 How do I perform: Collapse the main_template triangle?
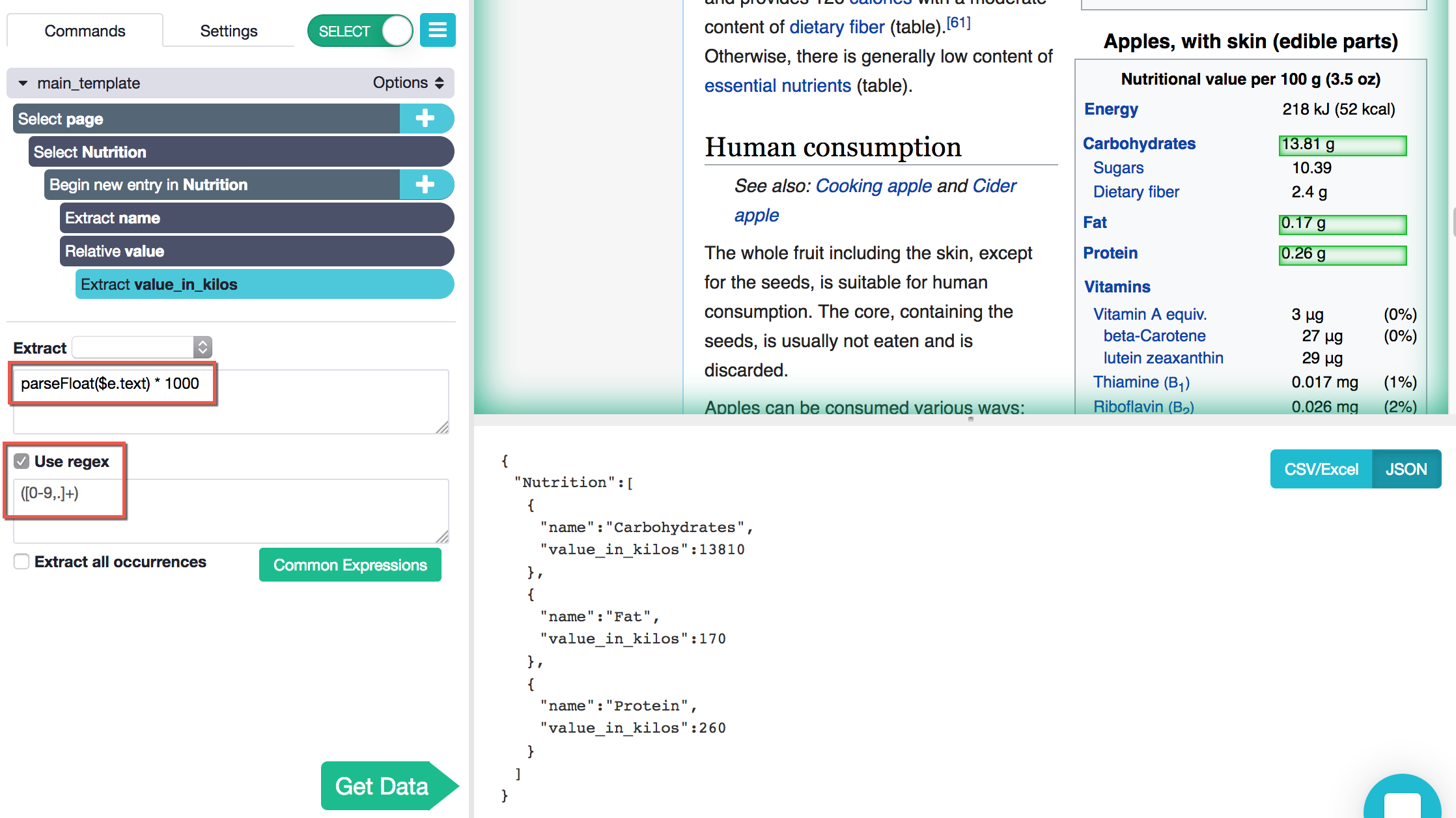click(x=23, y=83)
